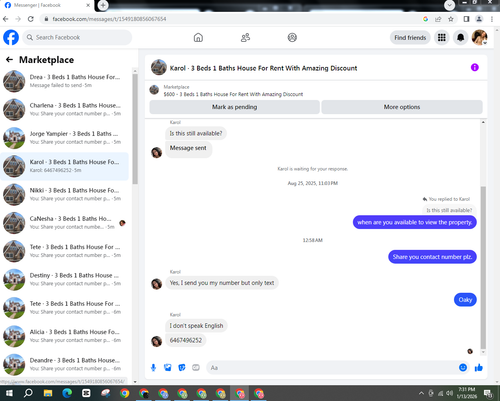Open the Windows notification center
Image resolution: width=500 pixels, height=401 pixels.
point(488,393)
